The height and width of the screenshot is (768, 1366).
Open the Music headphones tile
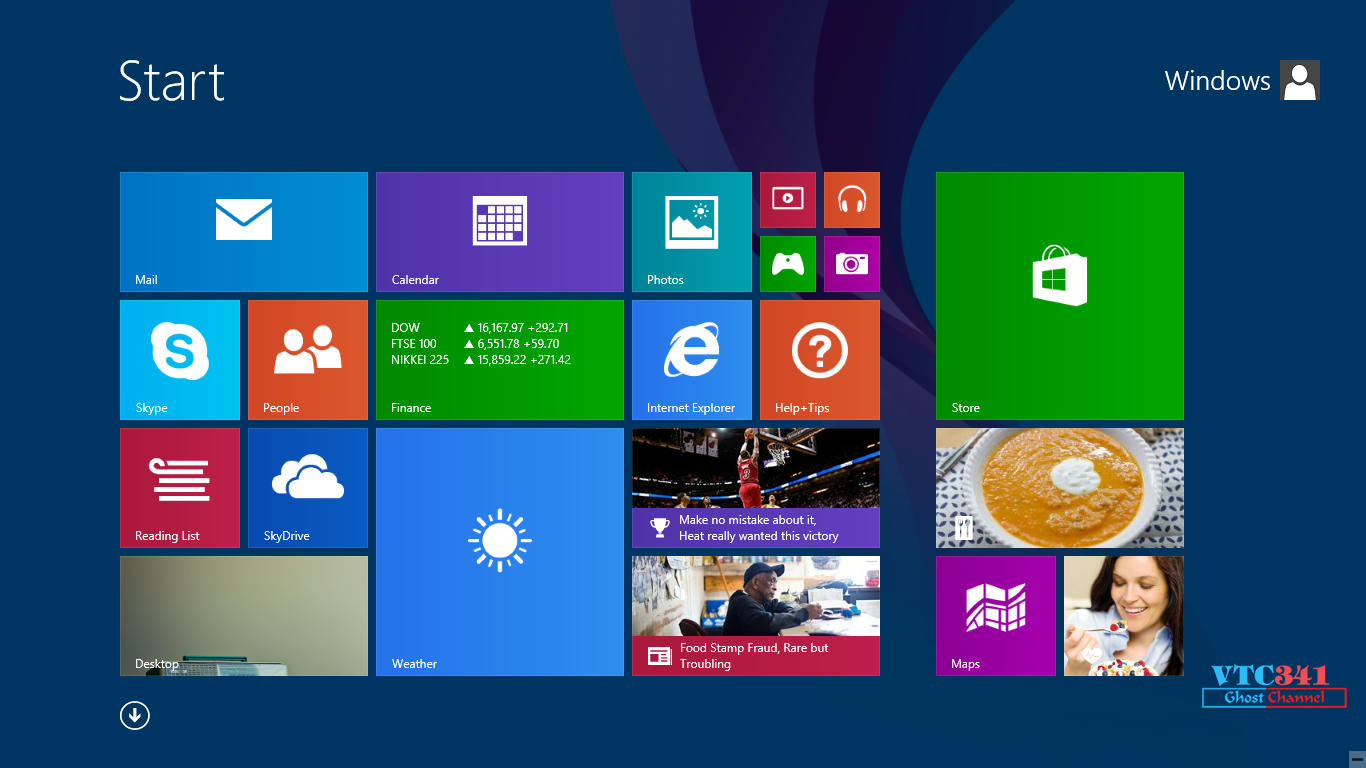(852, 200)
